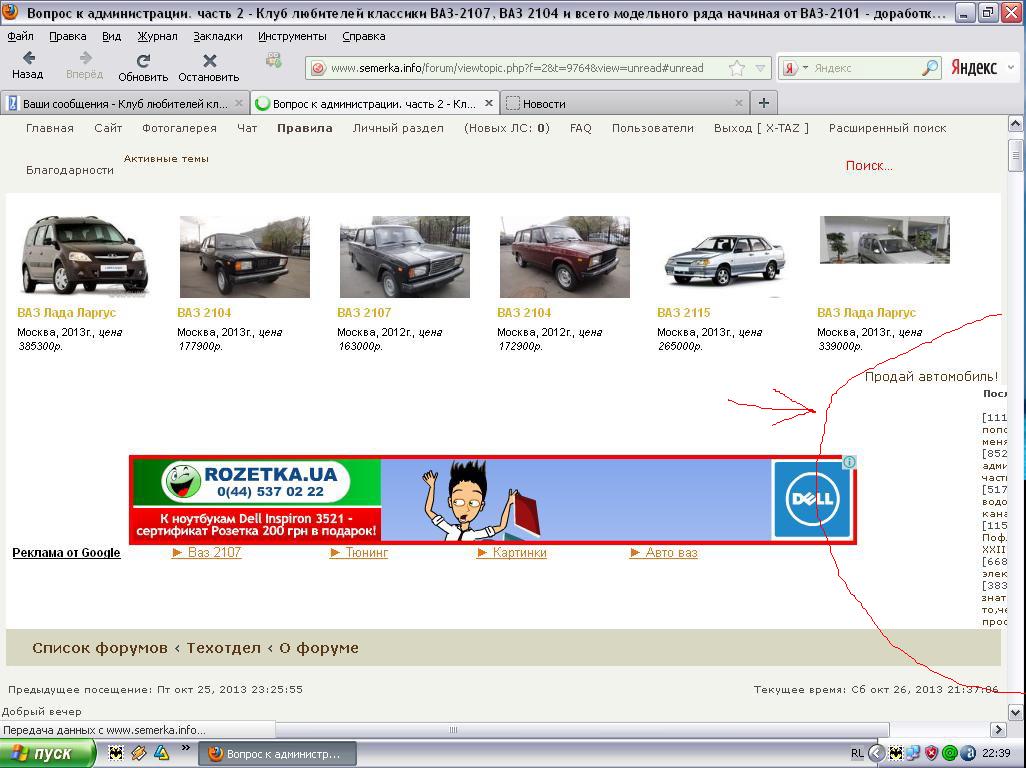The height and width of the screenshot is (768, 1026).
Task: Open the Журнал menu
Action: point(157,37)
